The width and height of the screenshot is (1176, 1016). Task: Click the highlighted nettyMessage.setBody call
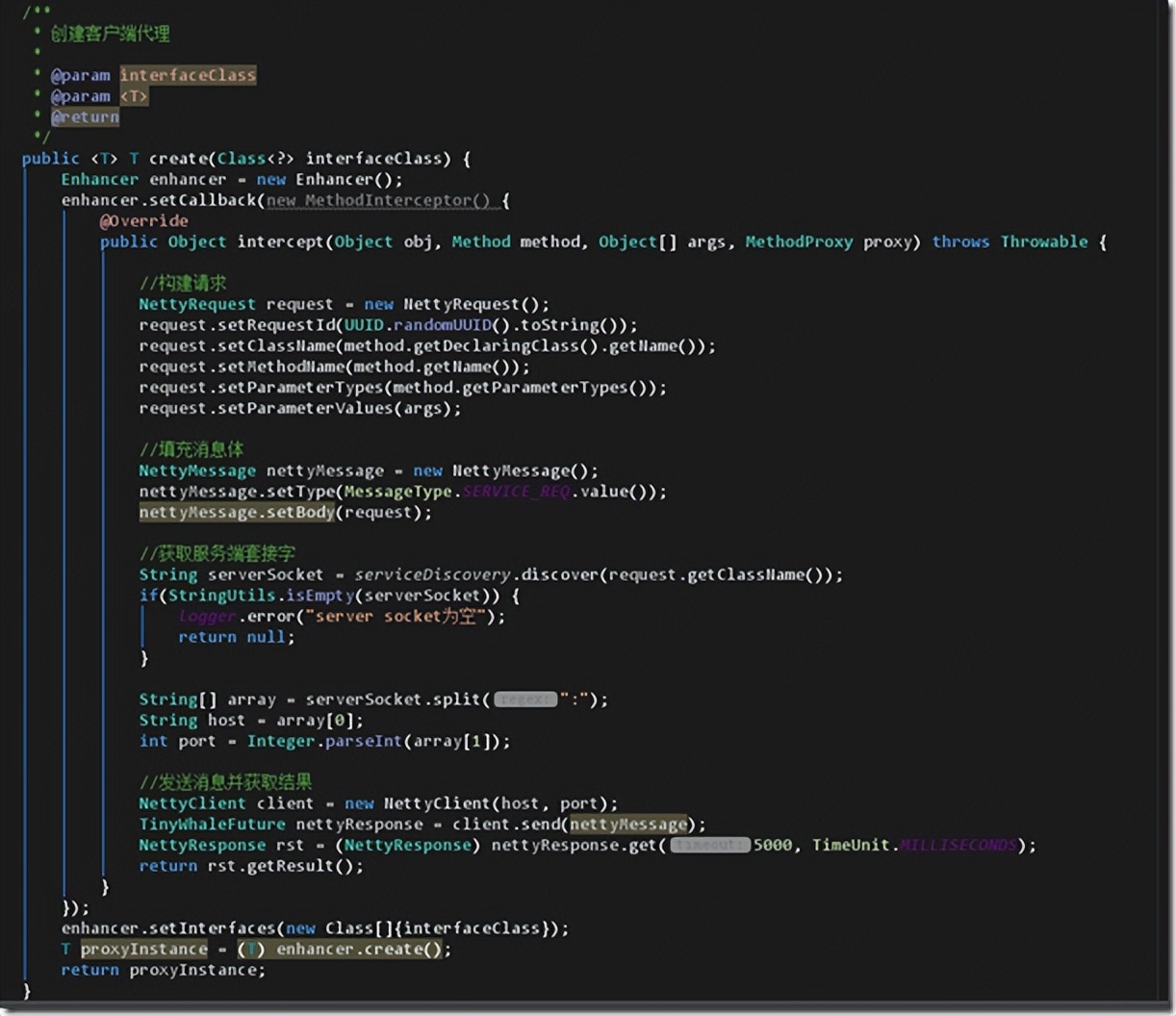[x=236, y=512]
